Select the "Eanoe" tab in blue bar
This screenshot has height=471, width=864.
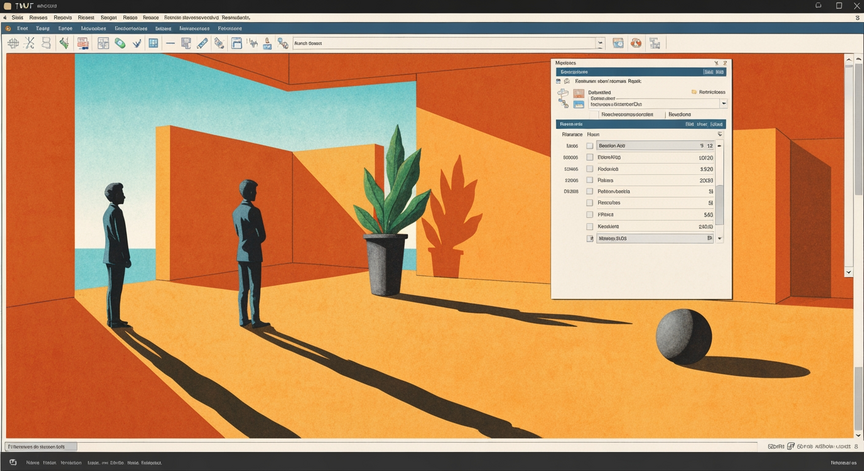pyautogui.click(x=65, y=28)
